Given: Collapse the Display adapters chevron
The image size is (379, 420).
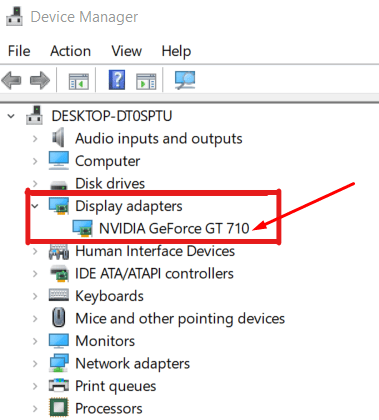Looking at the screenshot, I should pyautogui.click(x=35, y=206).
